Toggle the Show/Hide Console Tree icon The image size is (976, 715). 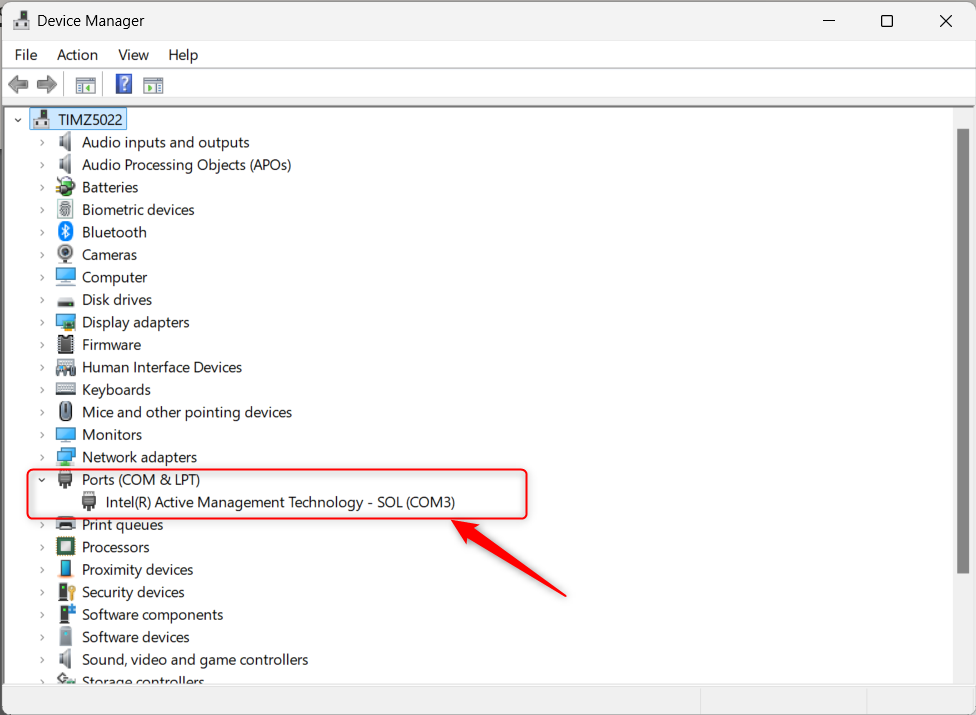tap(85, 84)
